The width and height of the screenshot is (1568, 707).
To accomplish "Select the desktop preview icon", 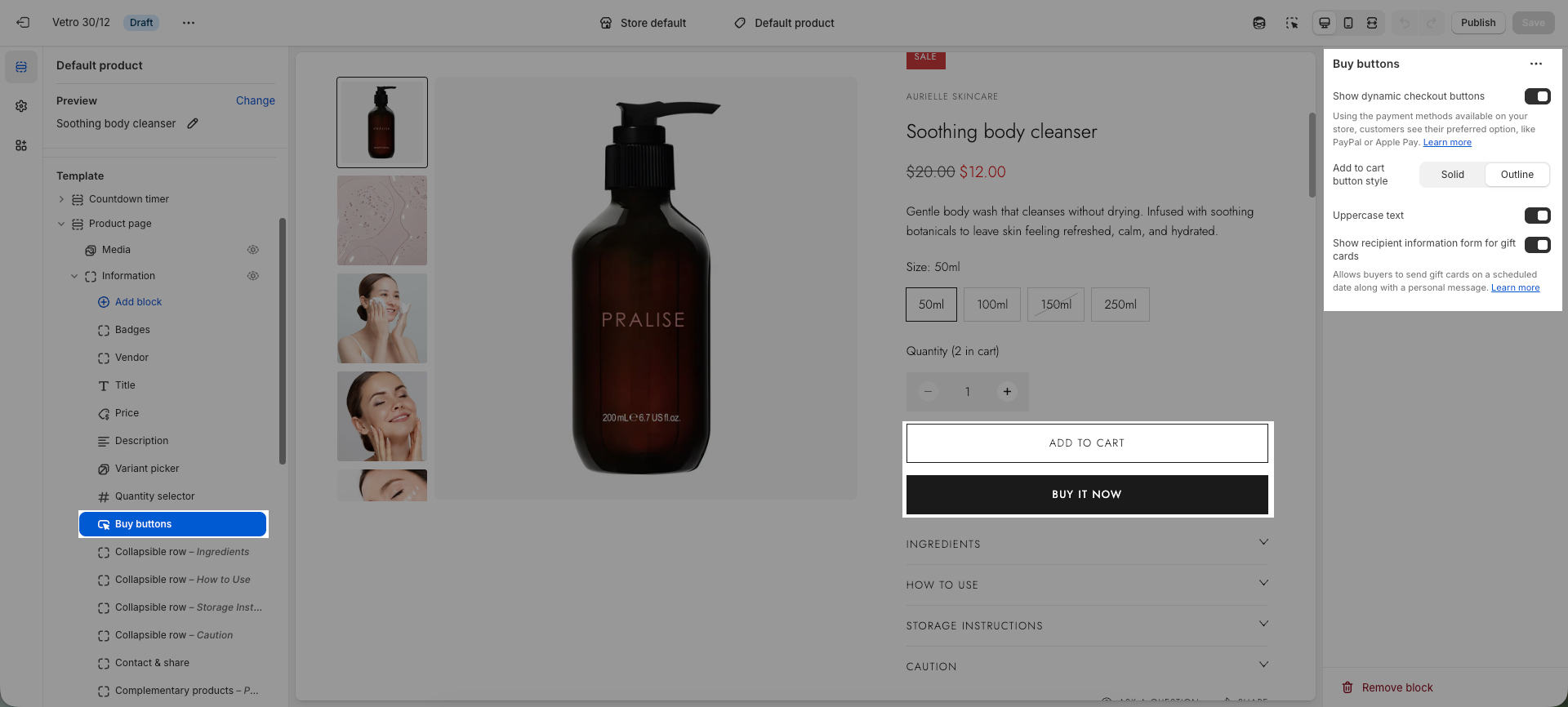I will click(1325, 23).
